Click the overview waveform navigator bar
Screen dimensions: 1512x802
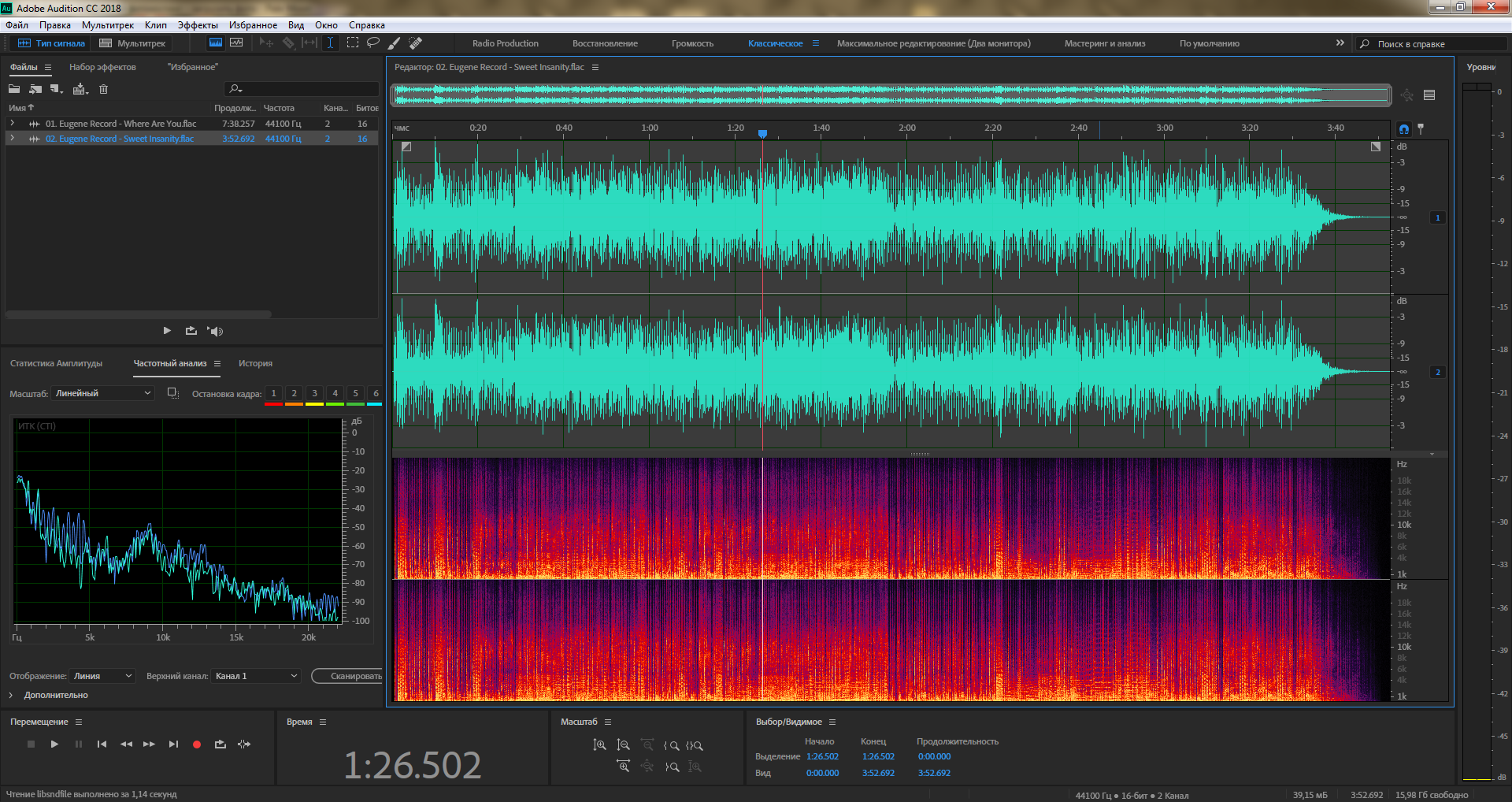click(x=891, y=95)
